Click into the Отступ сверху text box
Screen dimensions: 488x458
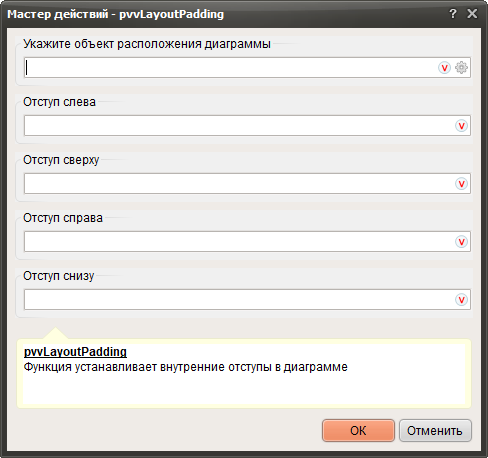pyautogui.click(x=239, y=184)
